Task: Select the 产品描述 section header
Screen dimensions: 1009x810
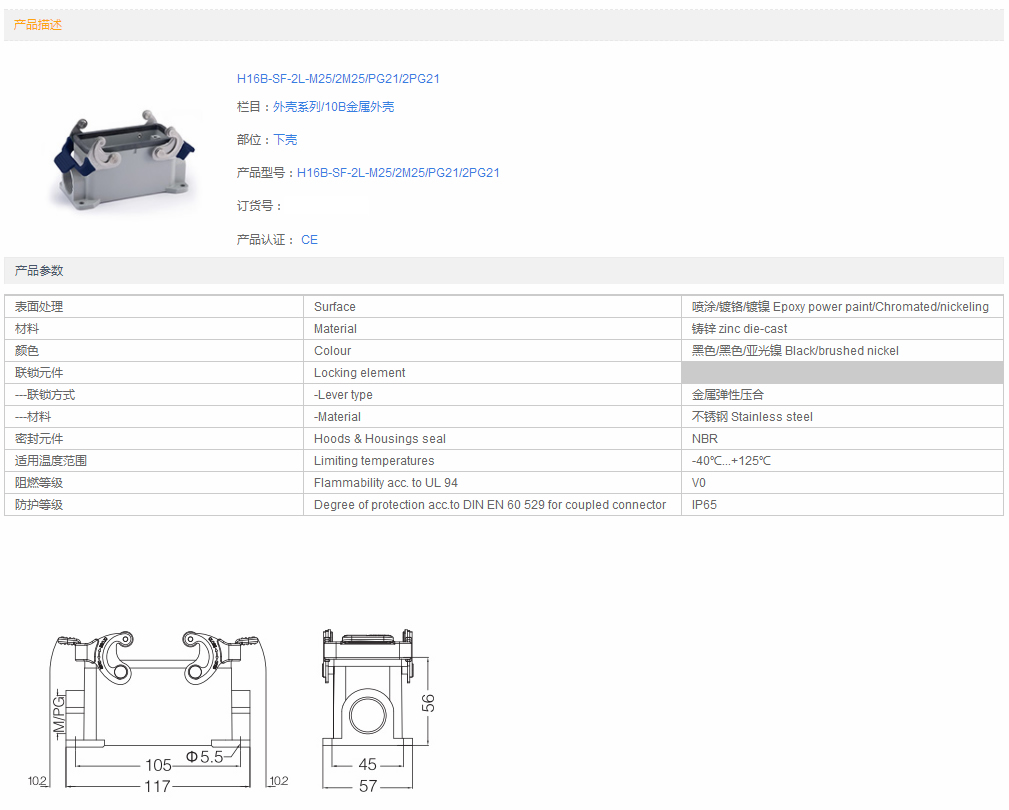Action: tap(38, 25)
